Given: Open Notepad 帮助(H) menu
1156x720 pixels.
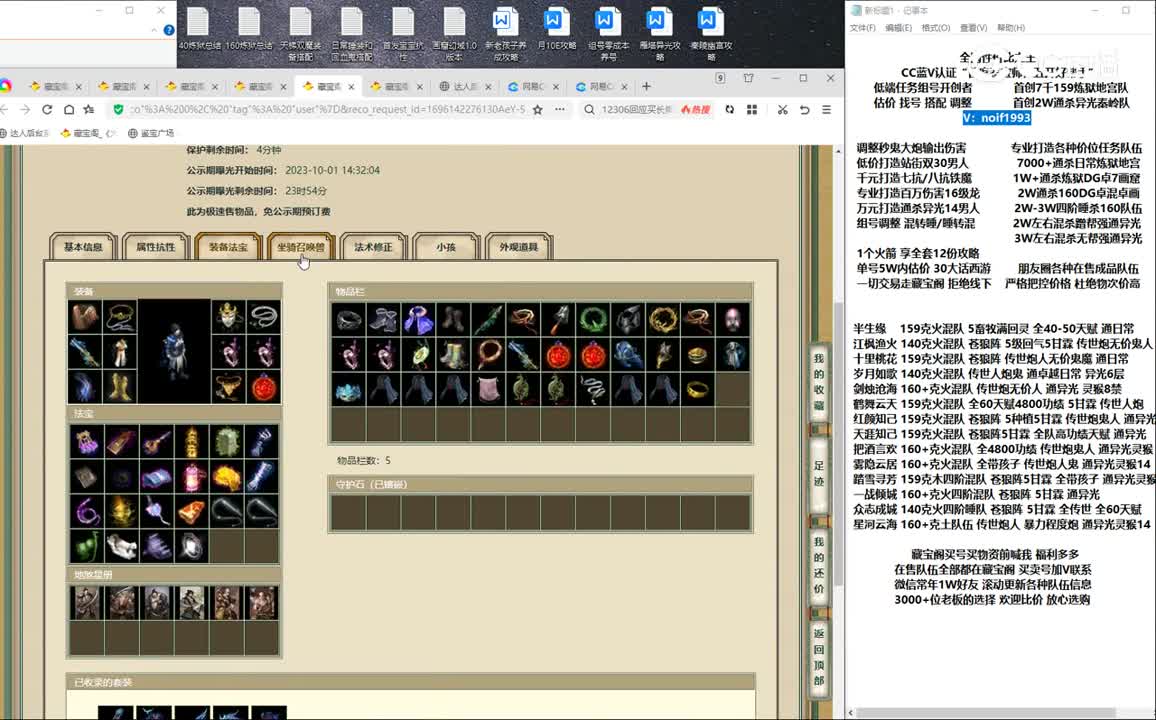Looking at the screenshot, I should click(1011, 28).
